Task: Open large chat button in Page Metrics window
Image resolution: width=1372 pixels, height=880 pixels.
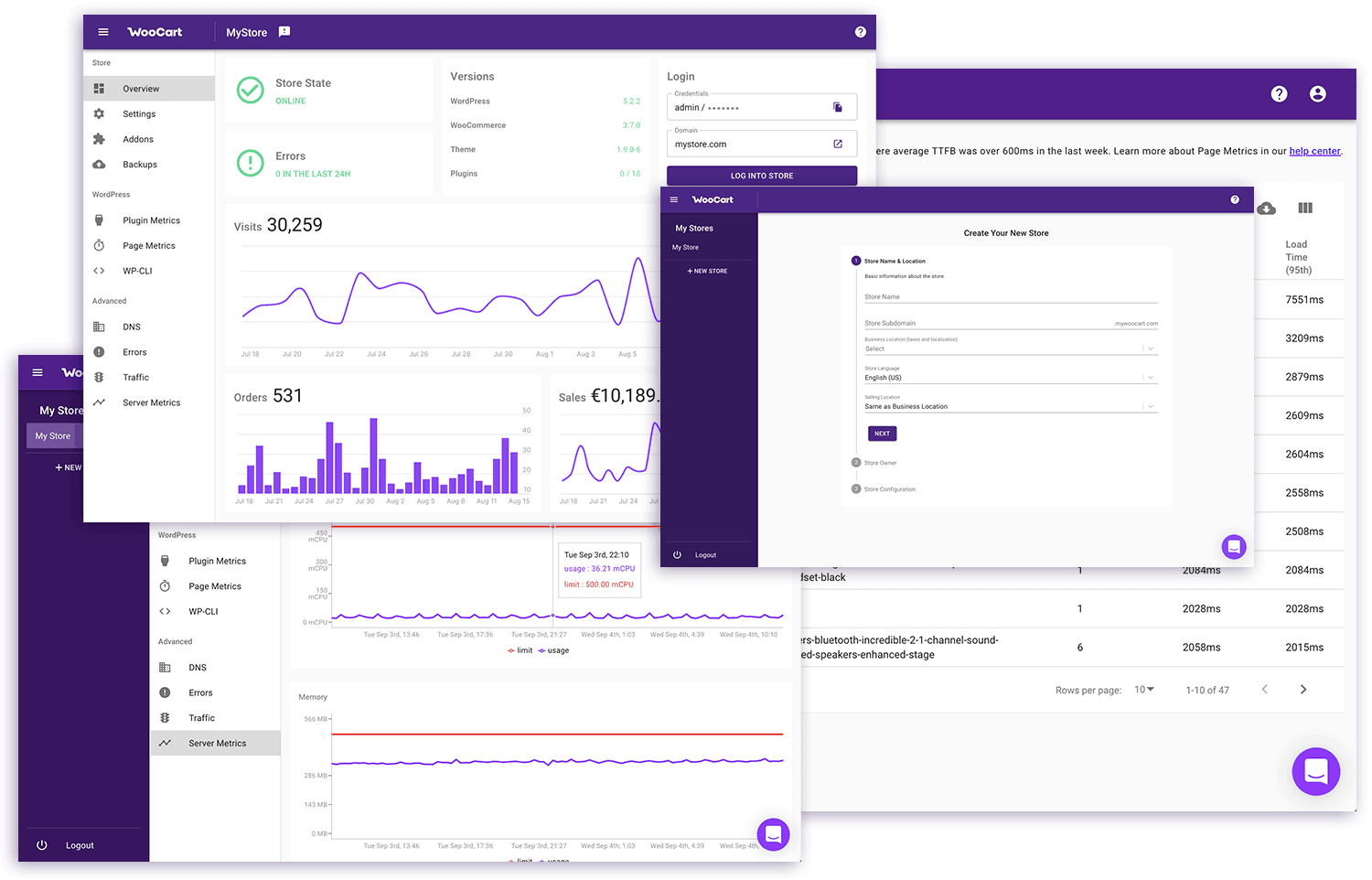Action: tap(1316, 771)
